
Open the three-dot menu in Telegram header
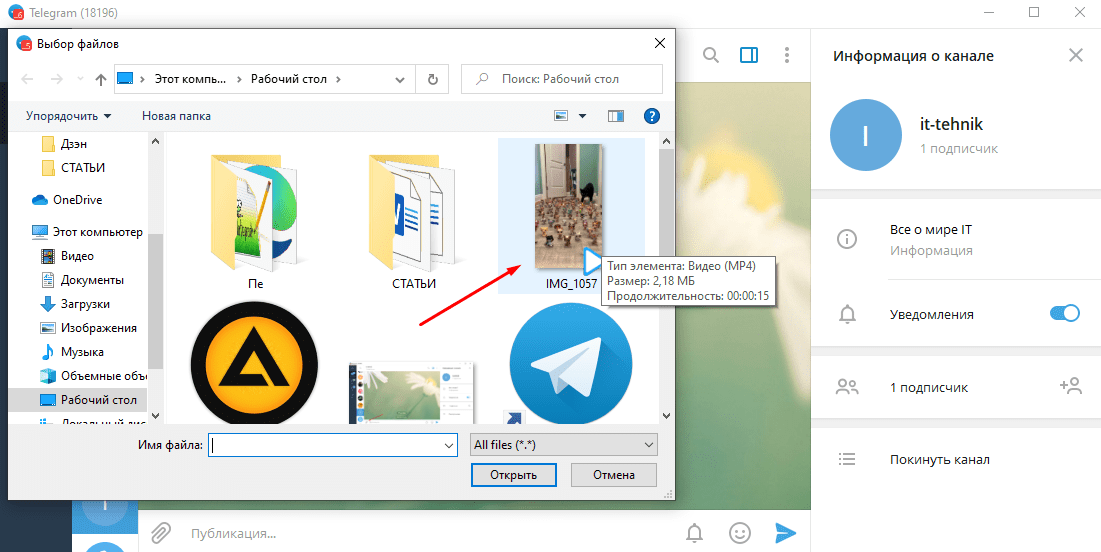(x=787, y=55)
